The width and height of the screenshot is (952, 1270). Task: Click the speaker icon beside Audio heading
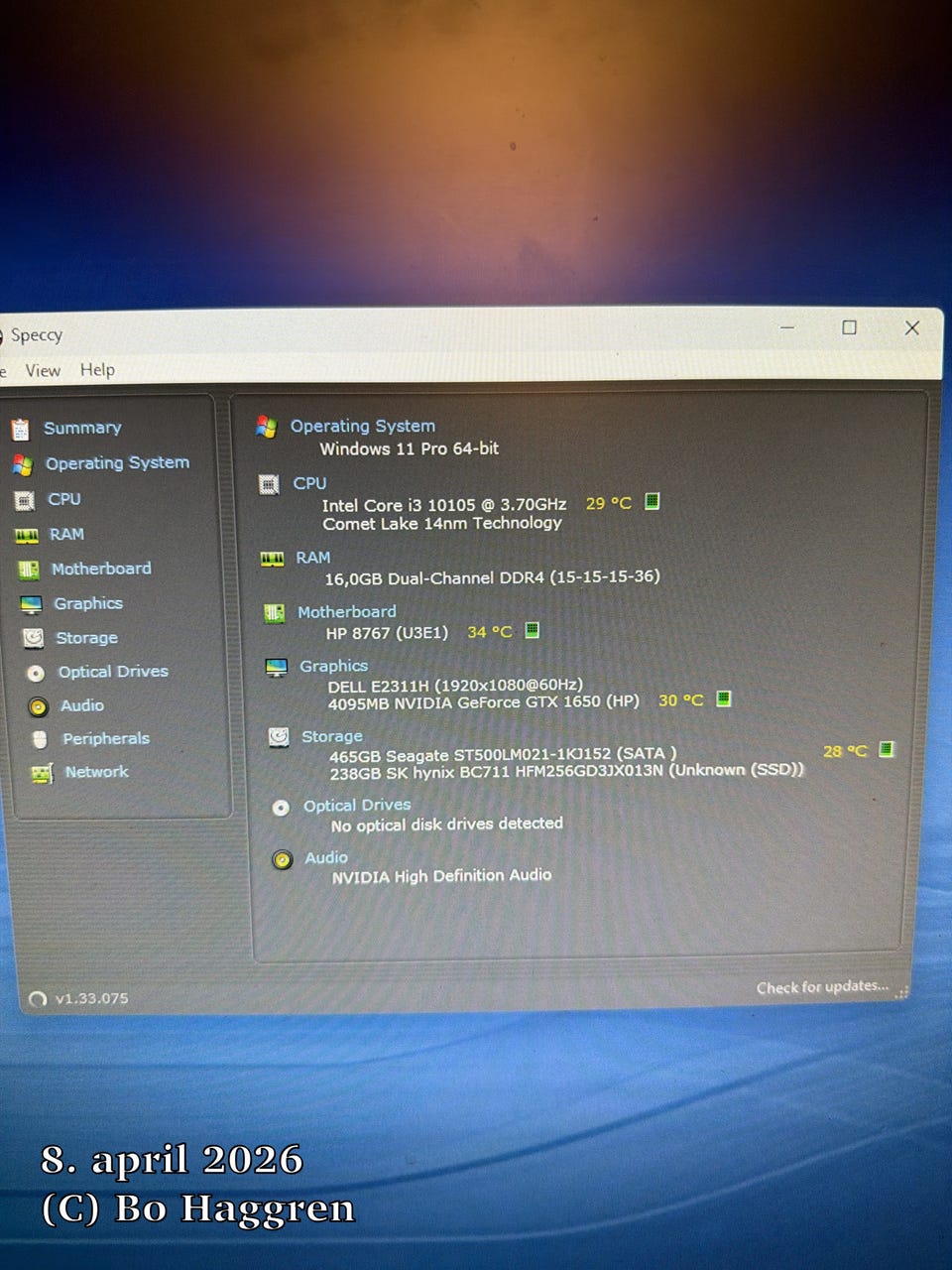283,859
